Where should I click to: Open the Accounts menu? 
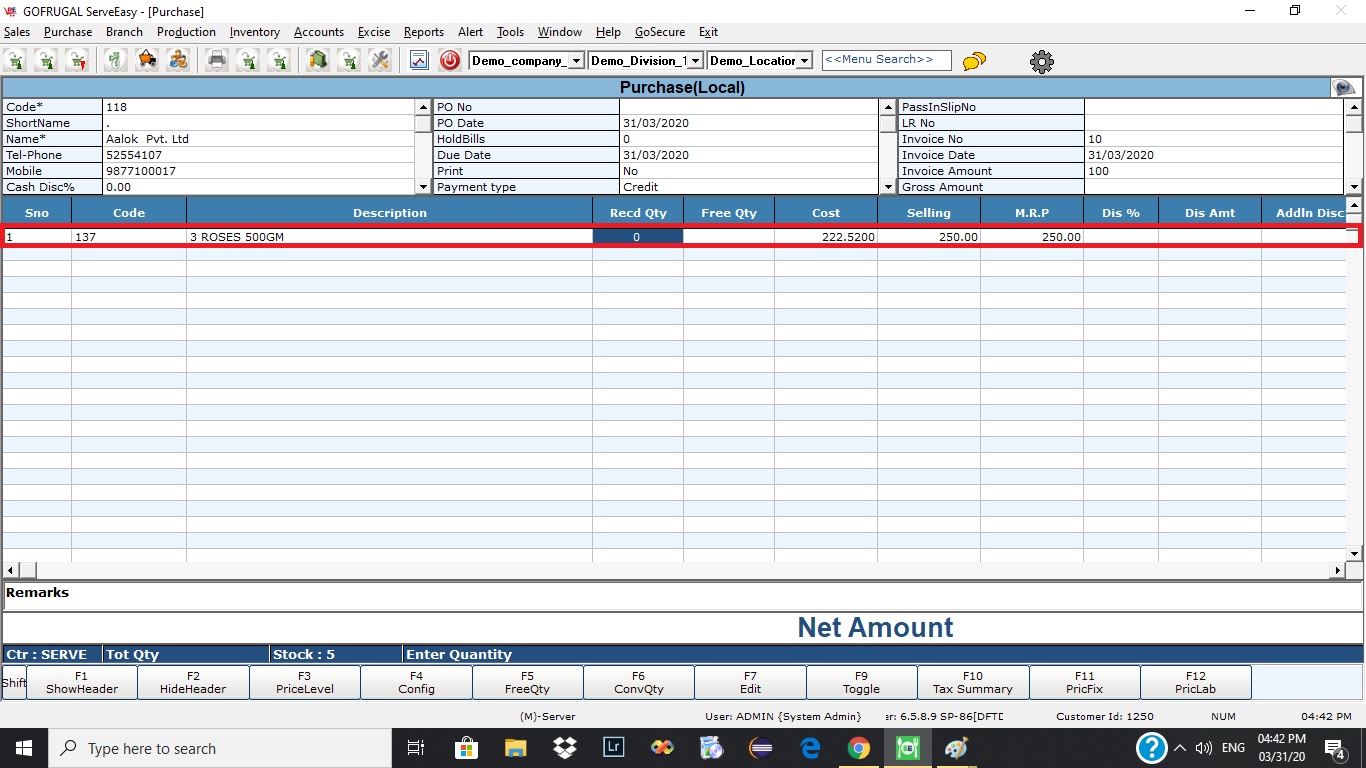319,32
